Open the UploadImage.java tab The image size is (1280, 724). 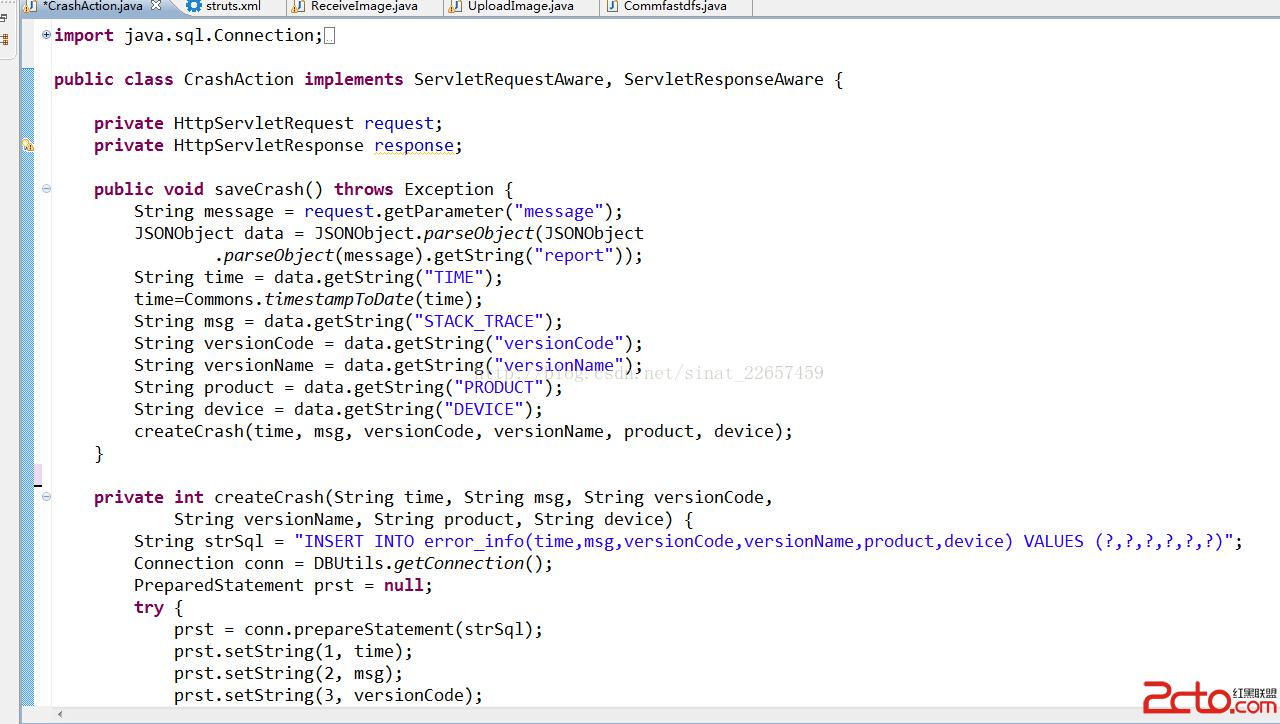click(x=521, y=6)
